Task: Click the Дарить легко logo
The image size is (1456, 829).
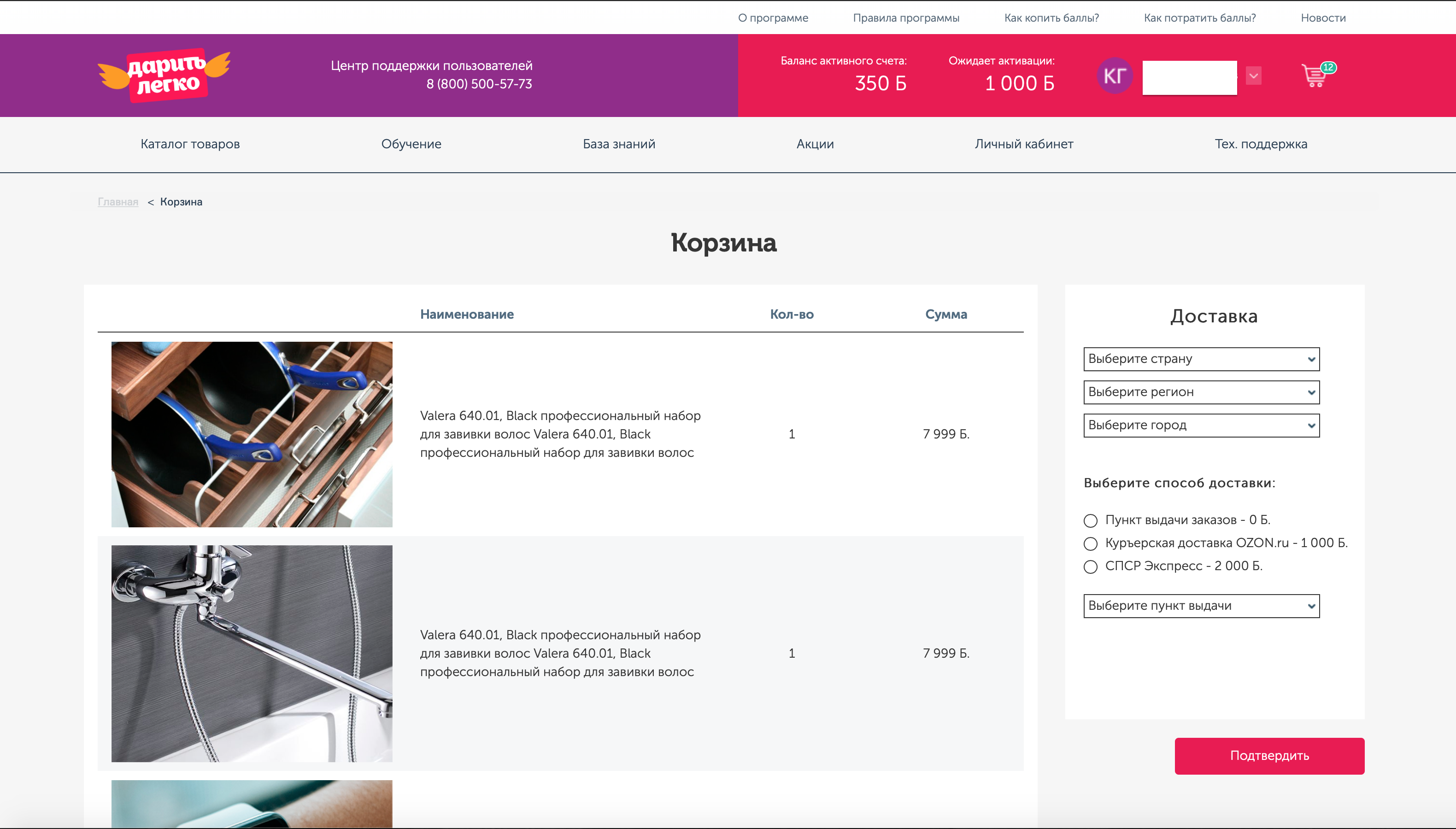Action: coord(164,76)
